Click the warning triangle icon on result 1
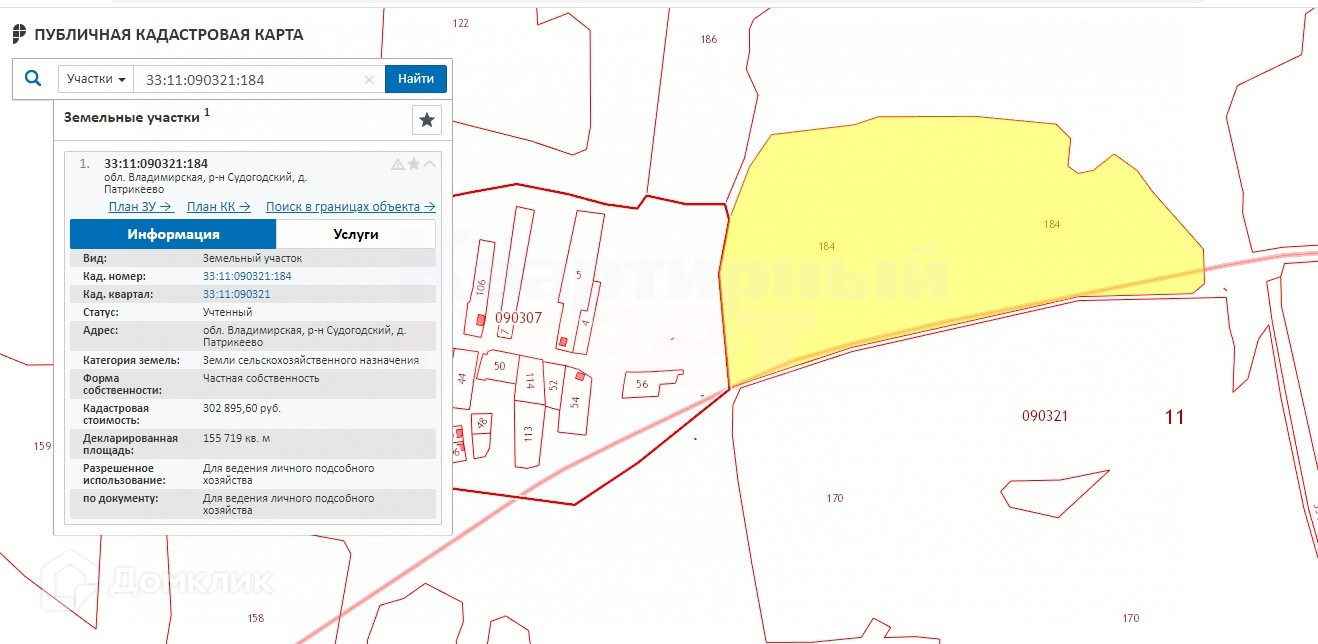 397,164
